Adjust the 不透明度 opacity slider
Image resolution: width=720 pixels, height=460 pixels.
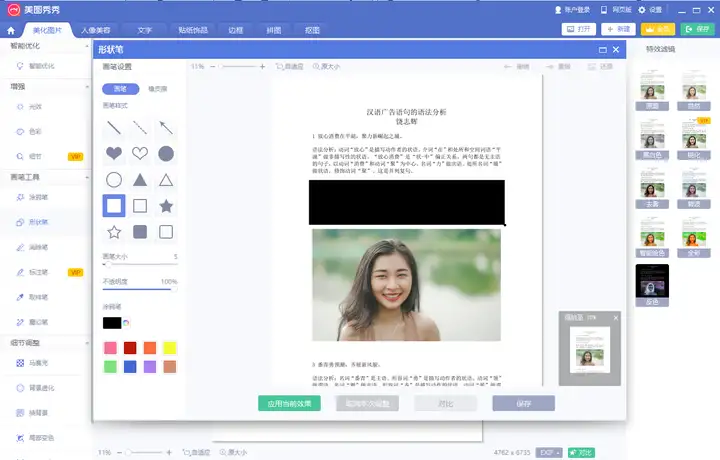pos(140,289)
